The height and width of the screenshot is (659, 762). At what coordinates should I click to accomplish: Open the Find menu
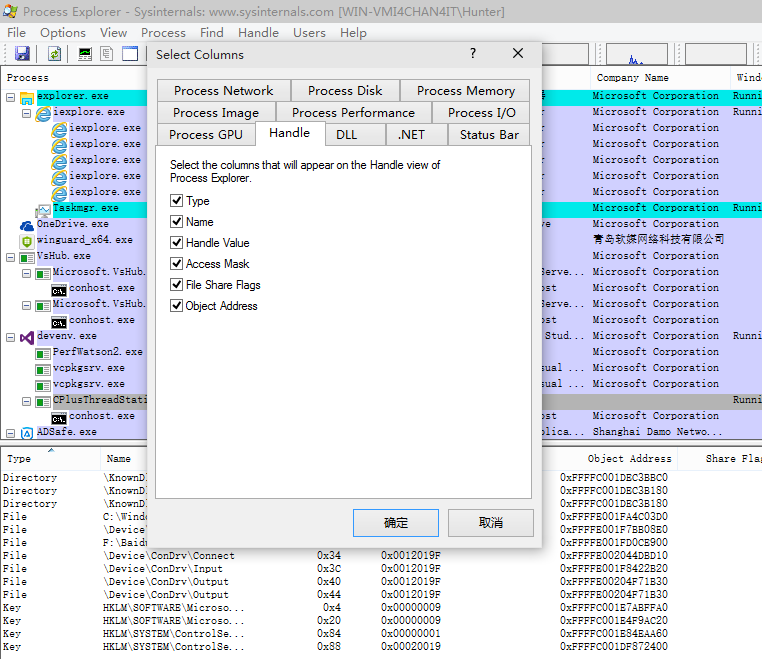tap(211, 33)
